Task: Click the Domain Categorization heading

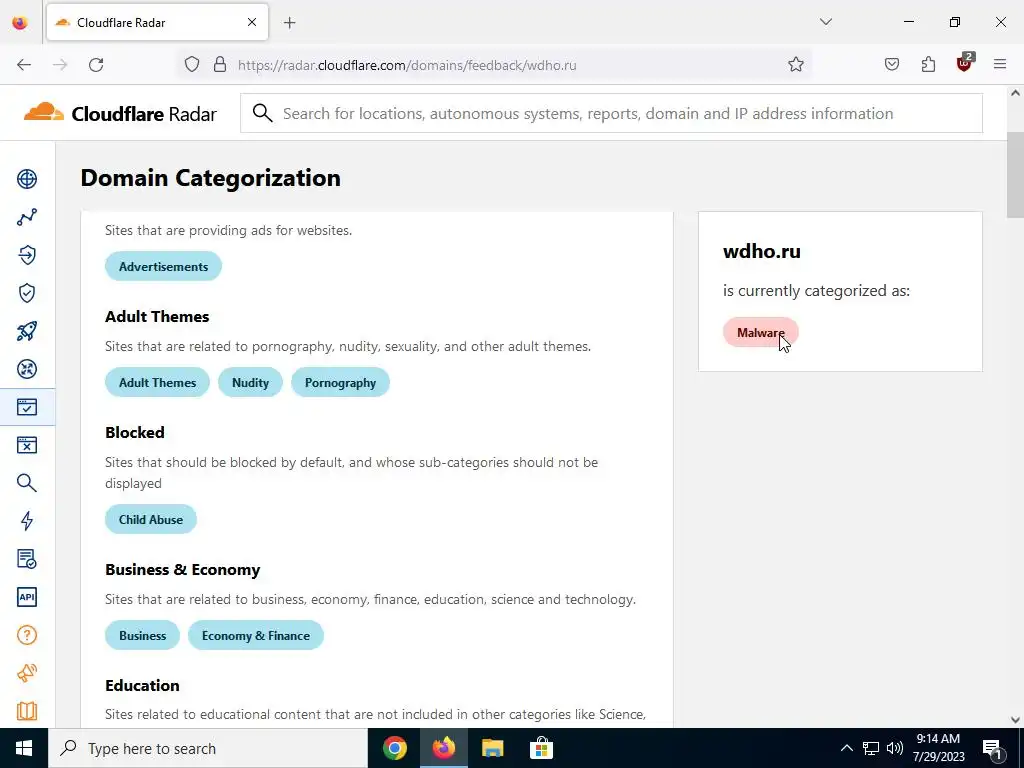Action: coord(210,178)
